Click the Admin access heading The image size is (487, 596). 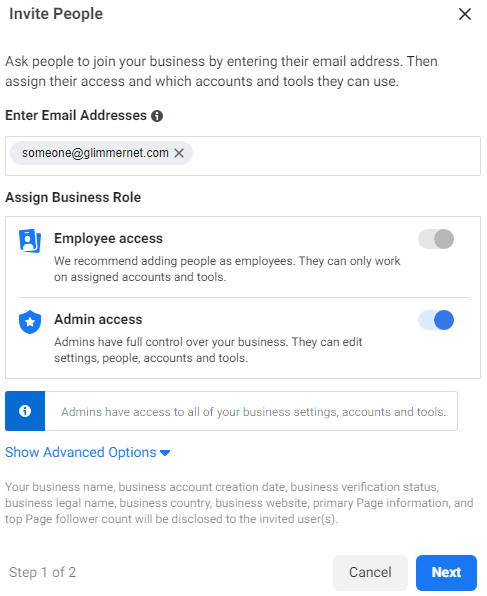[98, 319]
